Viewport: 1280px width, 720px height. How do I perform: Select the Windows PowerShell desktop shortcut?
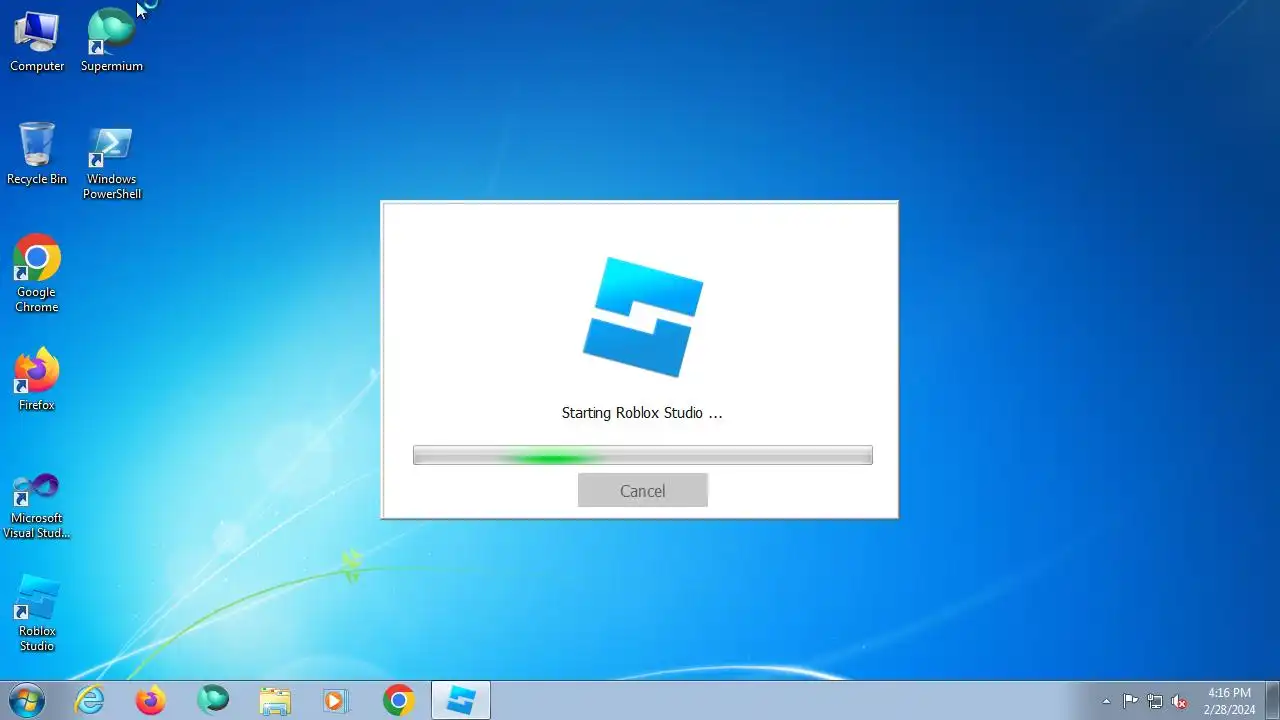click(x=112, y=162)
